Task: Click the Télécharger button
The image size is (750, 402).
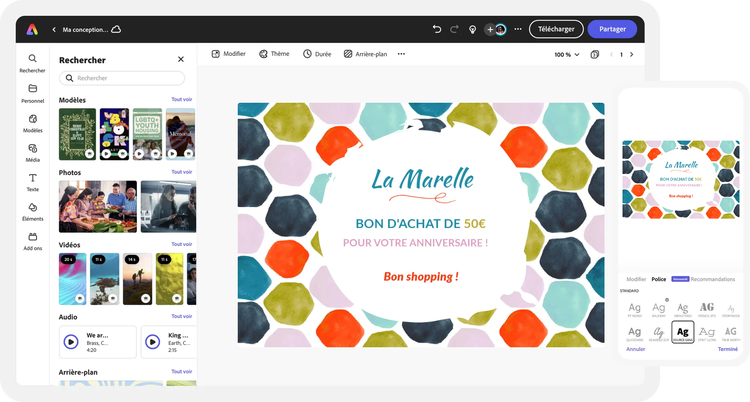Action: click(556, 29)
